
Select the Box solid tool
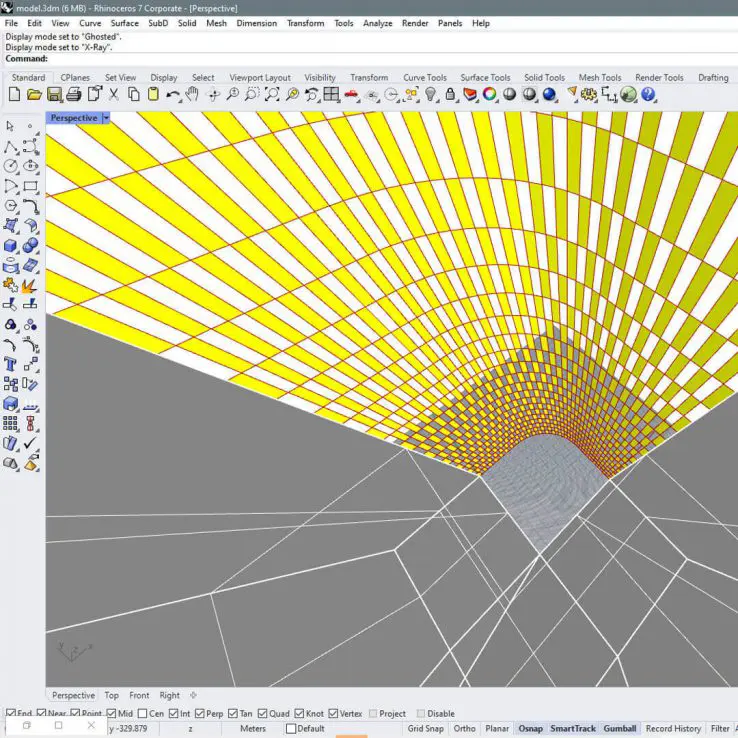coord(11,245)
